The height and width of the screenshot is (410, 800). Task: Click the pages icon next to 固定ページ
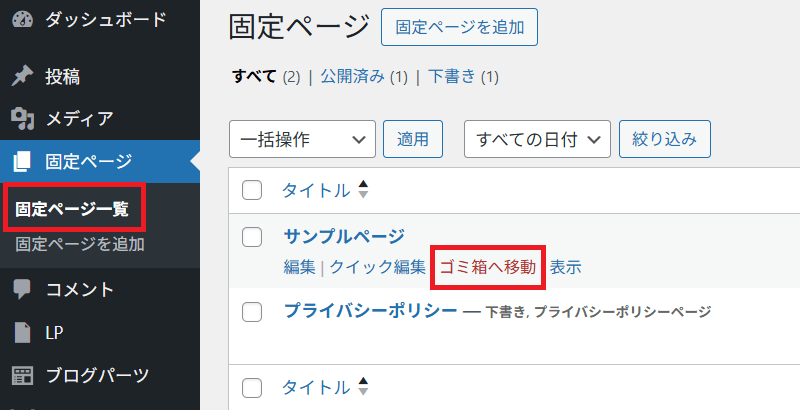22,161
